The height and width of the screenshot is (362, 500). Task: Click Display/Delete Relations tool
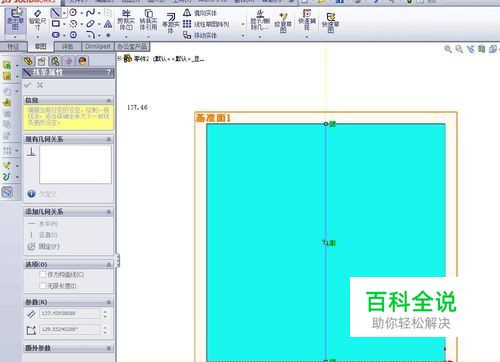(260, 21)
